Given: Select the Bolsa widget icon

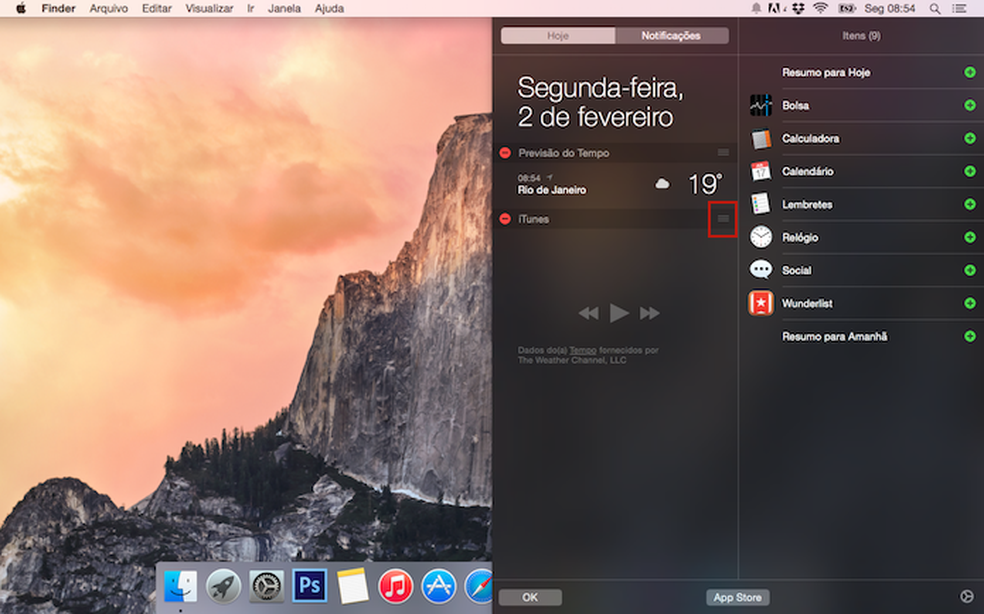Looking at the screenshot, I should (x=760, y=105).
